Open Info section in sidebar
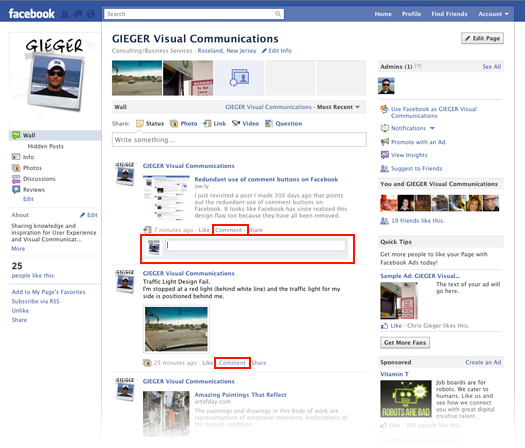 coord(23,157)
